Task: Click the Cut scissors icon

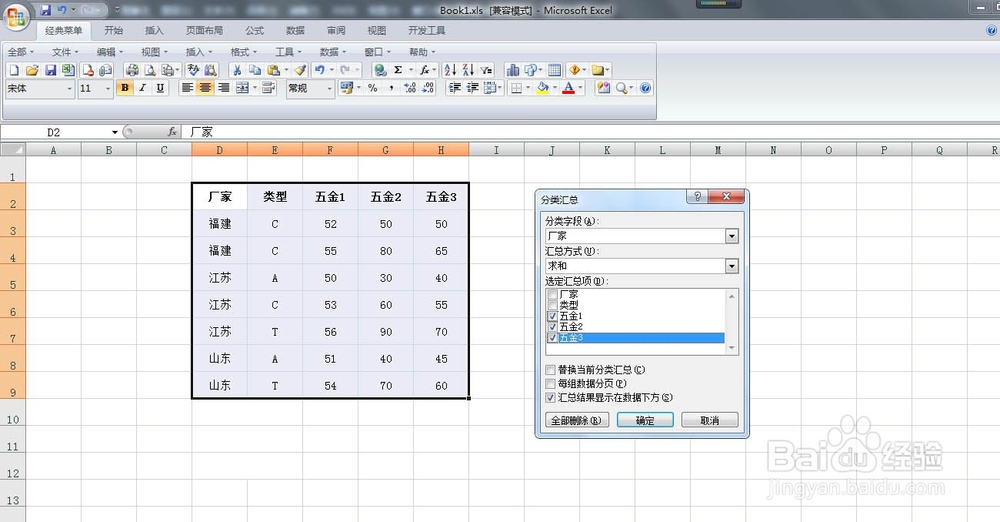Action: [x=237, y=70]
